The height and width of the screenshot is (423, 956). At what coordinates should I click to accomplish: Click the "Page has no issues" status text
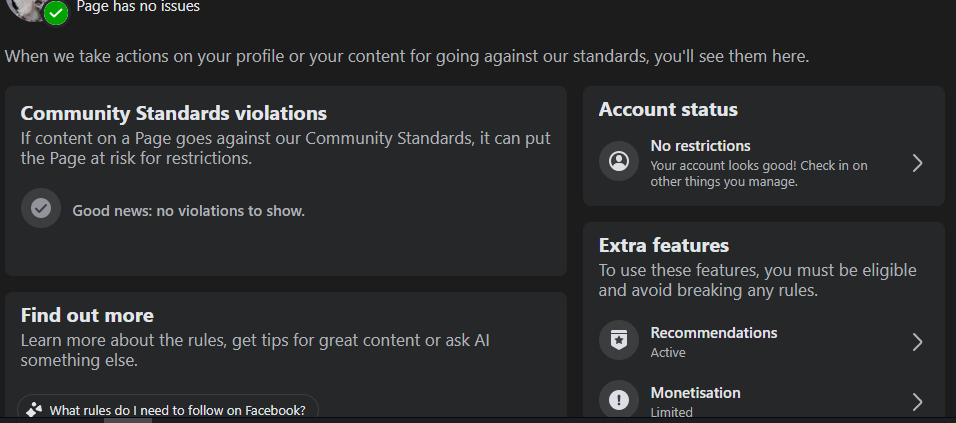click(138, 7)
